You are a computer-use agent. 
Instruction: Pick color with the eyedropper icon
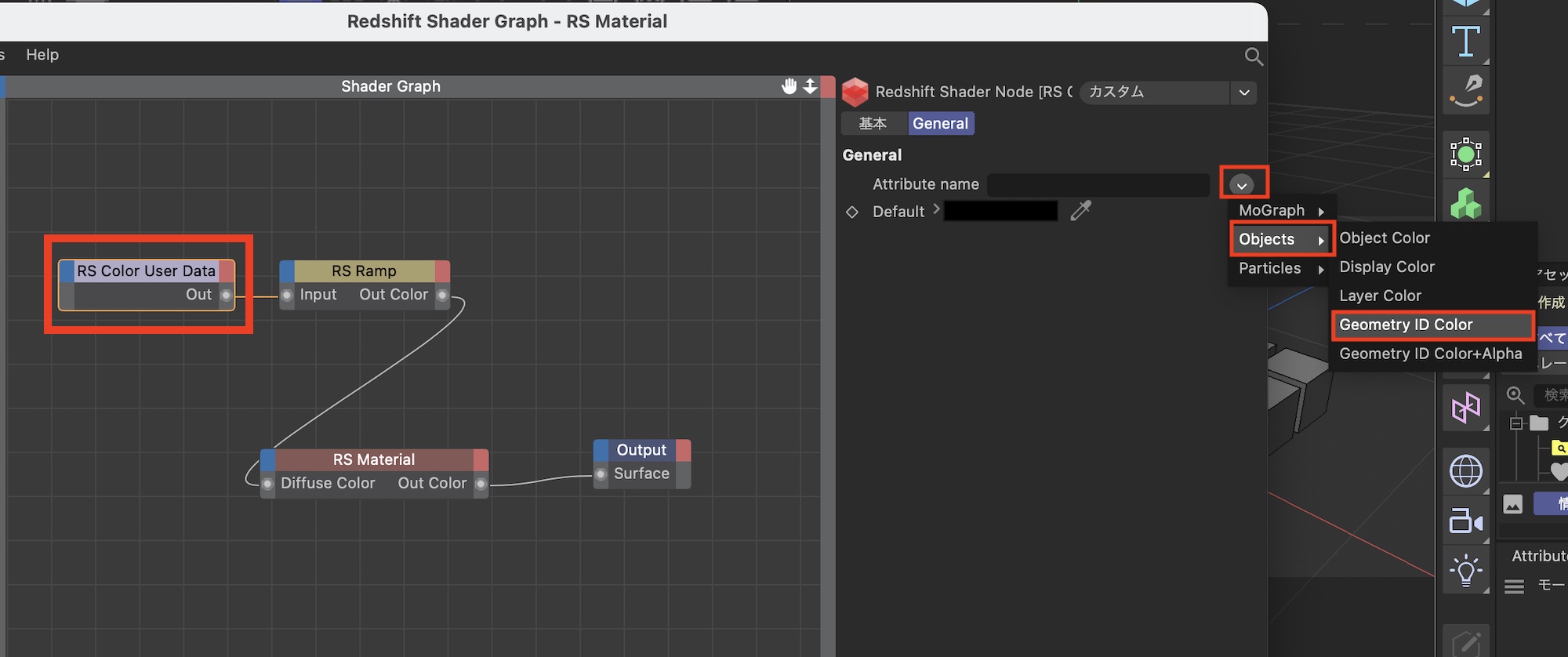point(1081,210)
